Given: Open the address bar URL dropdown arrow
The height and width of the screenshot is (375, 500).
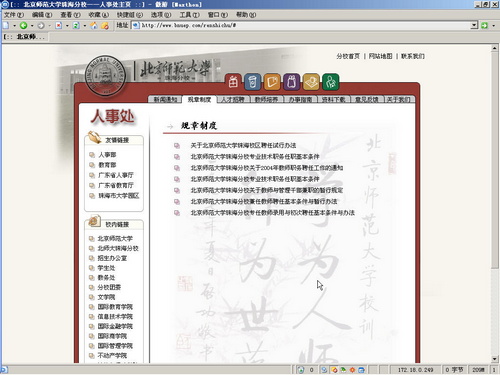Looking at the screenshot, I should point(474,25).
